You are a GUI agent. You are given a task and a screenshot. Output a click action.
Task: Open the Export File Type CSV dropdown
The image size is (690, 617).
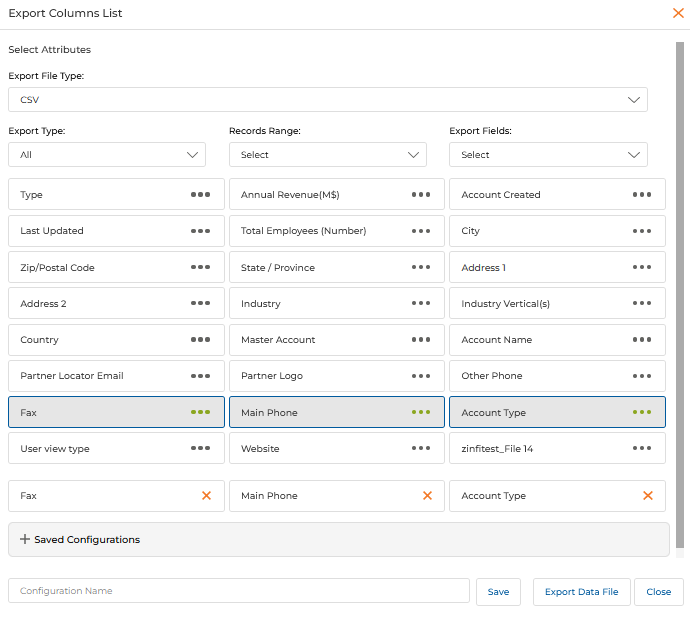click(x=328, y=99)
